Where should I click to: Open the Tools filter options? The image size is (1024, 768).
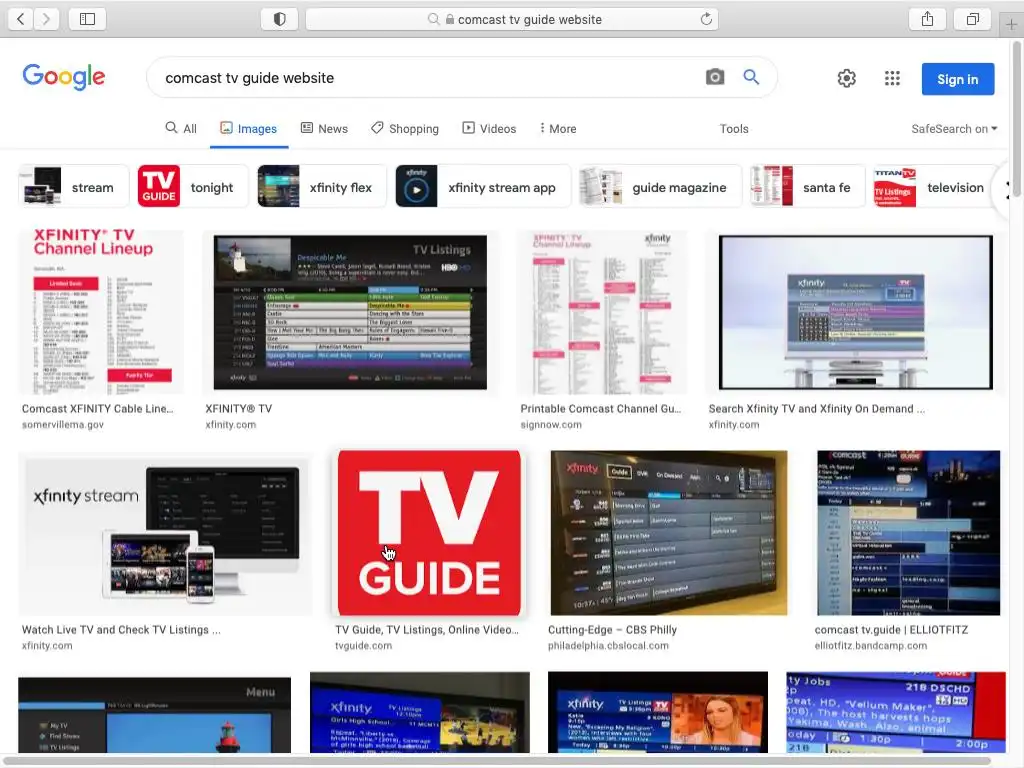[734, 129]
